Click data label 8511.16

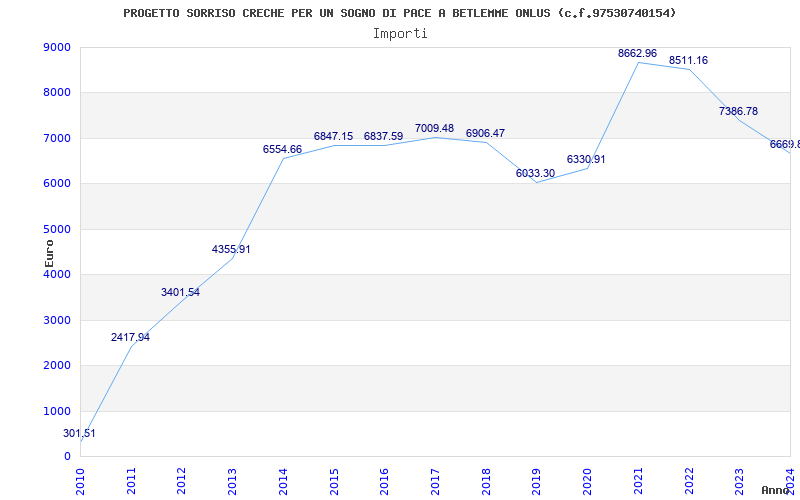coord(688,61)
